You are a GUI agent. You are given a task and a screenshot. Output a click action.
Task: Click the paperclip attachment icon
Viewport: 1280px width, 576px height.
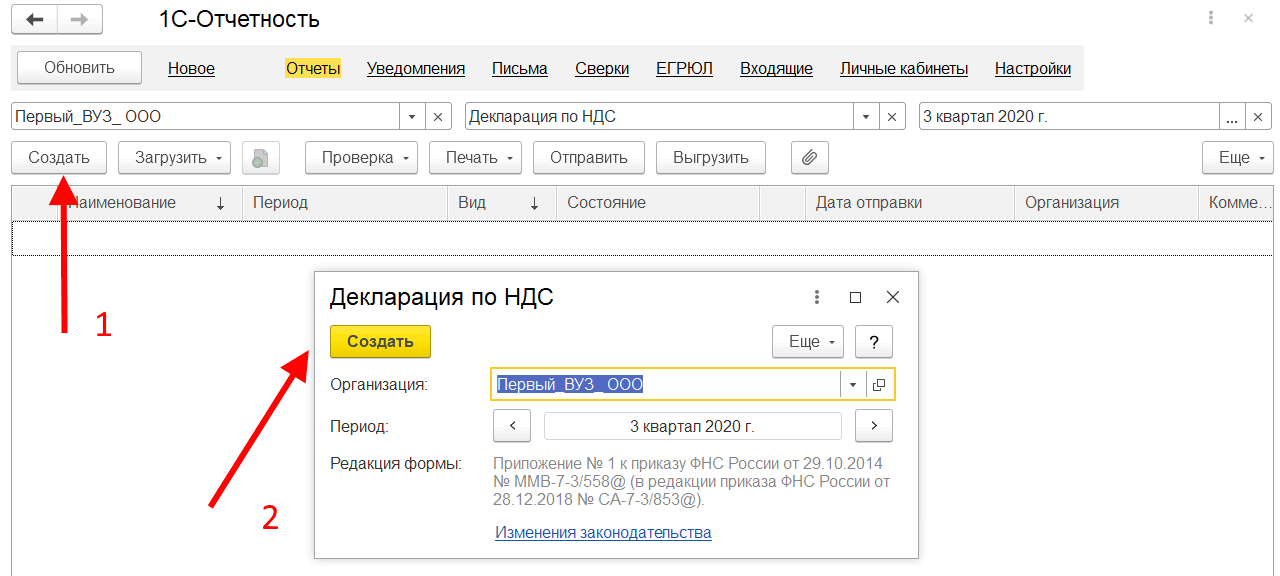tap(810, 157)
